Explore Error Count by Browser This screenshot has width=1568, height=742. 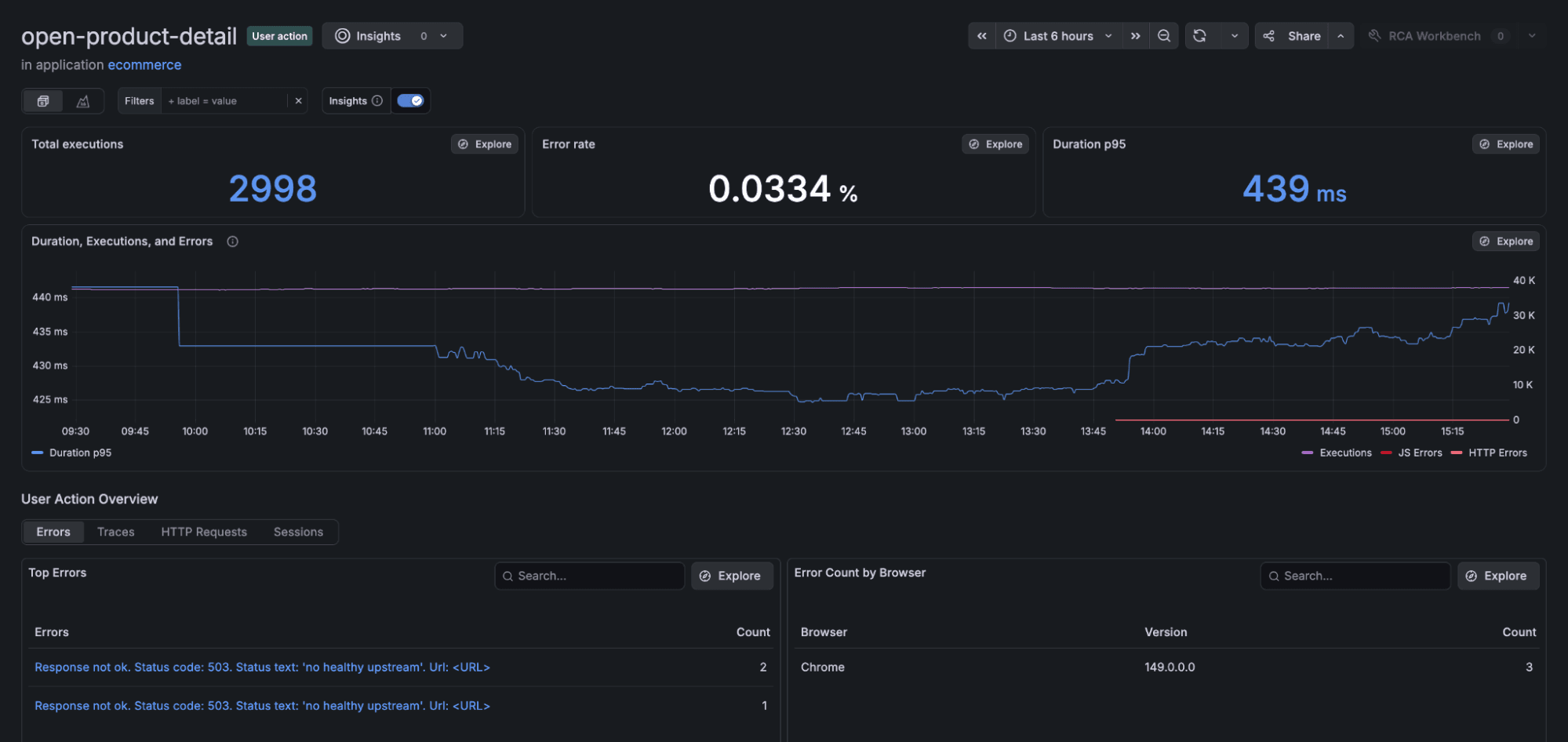click(1498, 576)
